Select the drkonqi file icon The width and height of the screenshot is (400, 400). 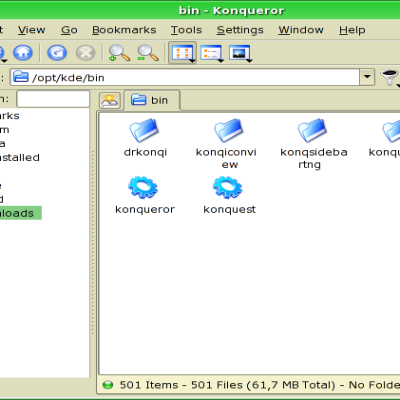coord(144,130)
